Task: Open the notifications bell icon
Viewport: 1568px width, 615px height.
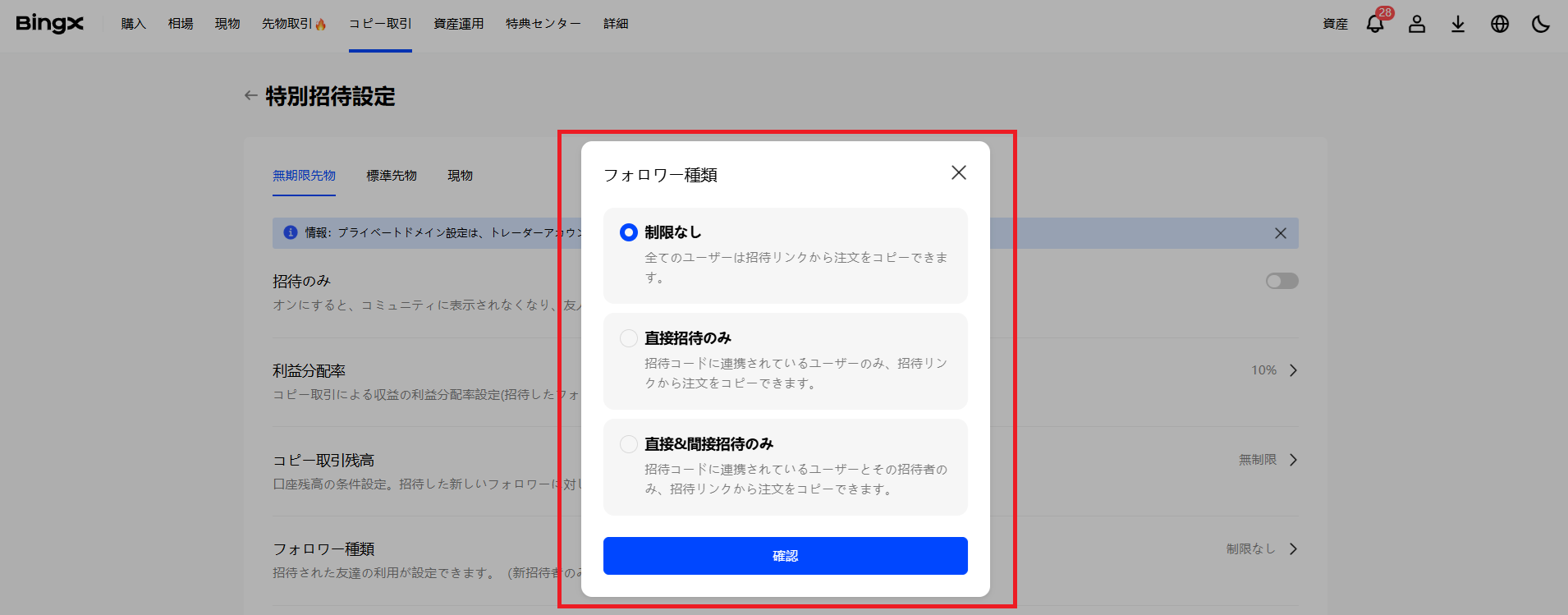Action: [1375, 24]
